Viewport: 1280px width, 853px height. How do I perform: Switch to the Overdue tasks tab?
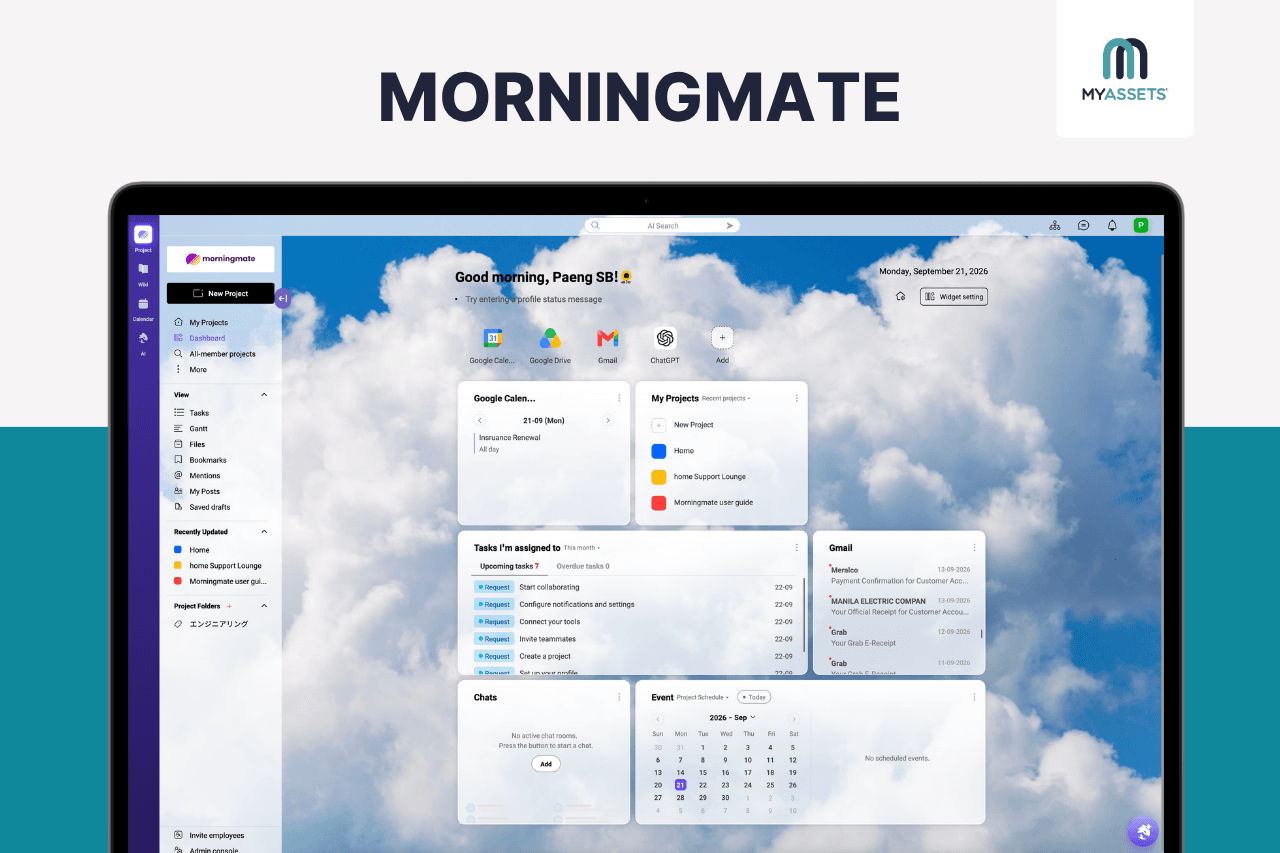coord(583,566)
